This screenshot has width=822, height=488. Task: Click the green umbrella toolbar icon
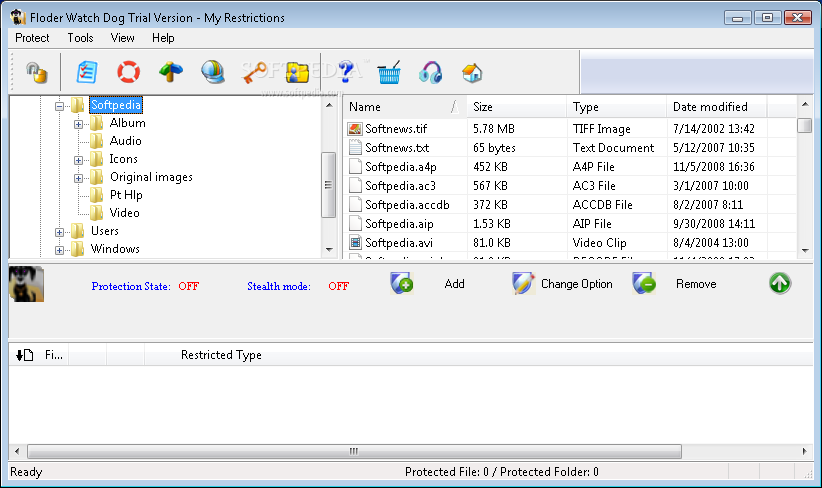point(171,72)
